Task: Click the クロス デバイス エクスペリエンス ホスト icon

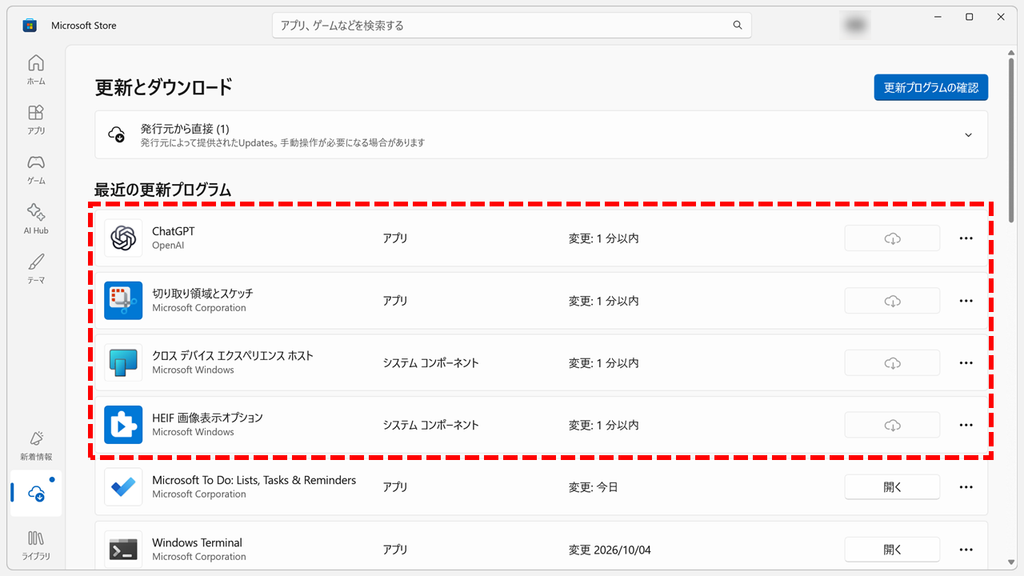Action: [x=123, y=362]
